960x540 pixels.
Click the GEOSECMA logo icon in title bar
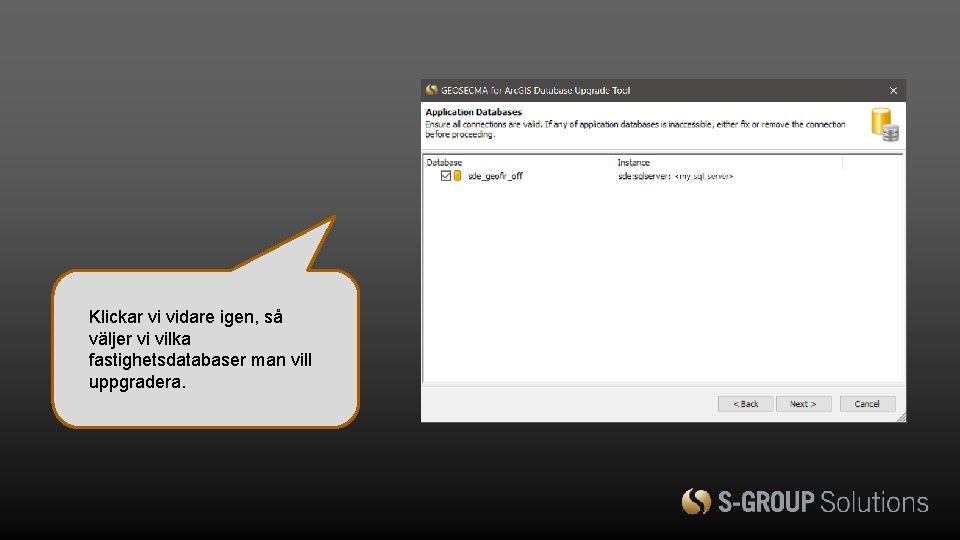432,90
